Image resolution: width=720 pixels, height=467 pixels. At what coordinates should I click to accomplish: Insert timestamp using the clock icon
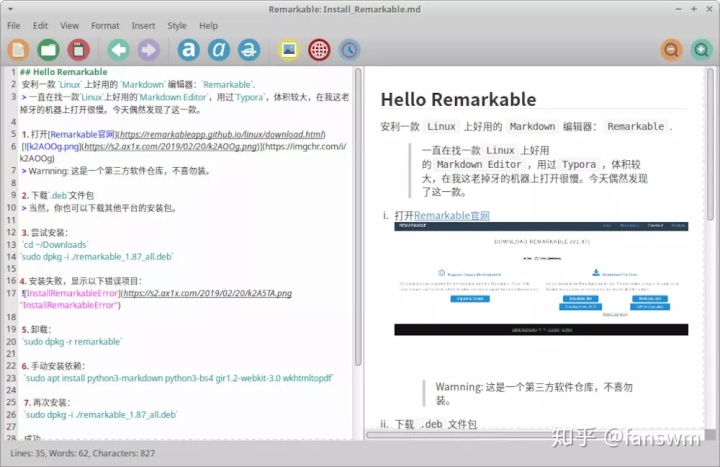tap(349, 50)
